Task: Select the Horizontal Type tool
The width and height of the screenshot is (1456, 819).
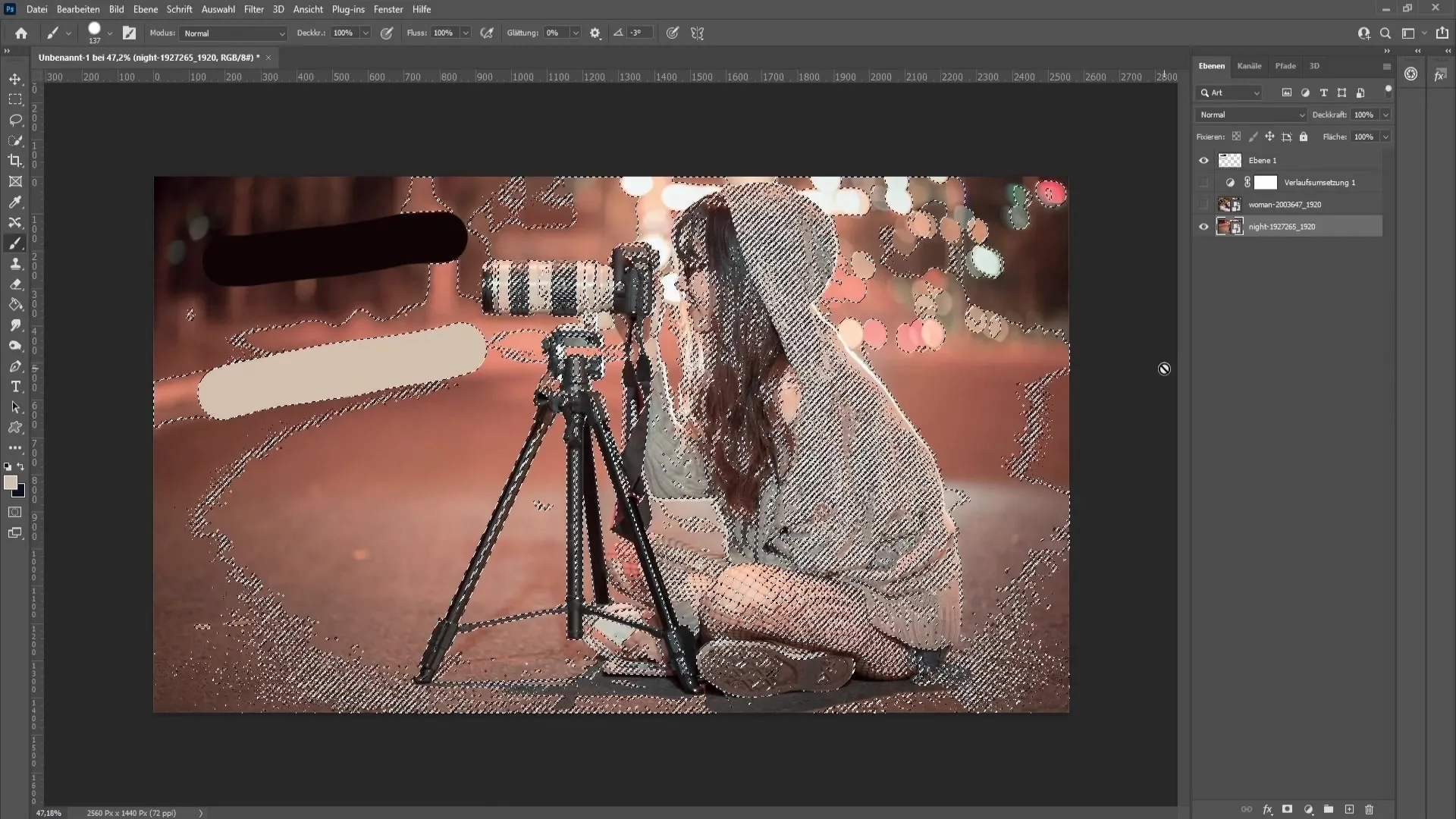Action: (15, 387)
